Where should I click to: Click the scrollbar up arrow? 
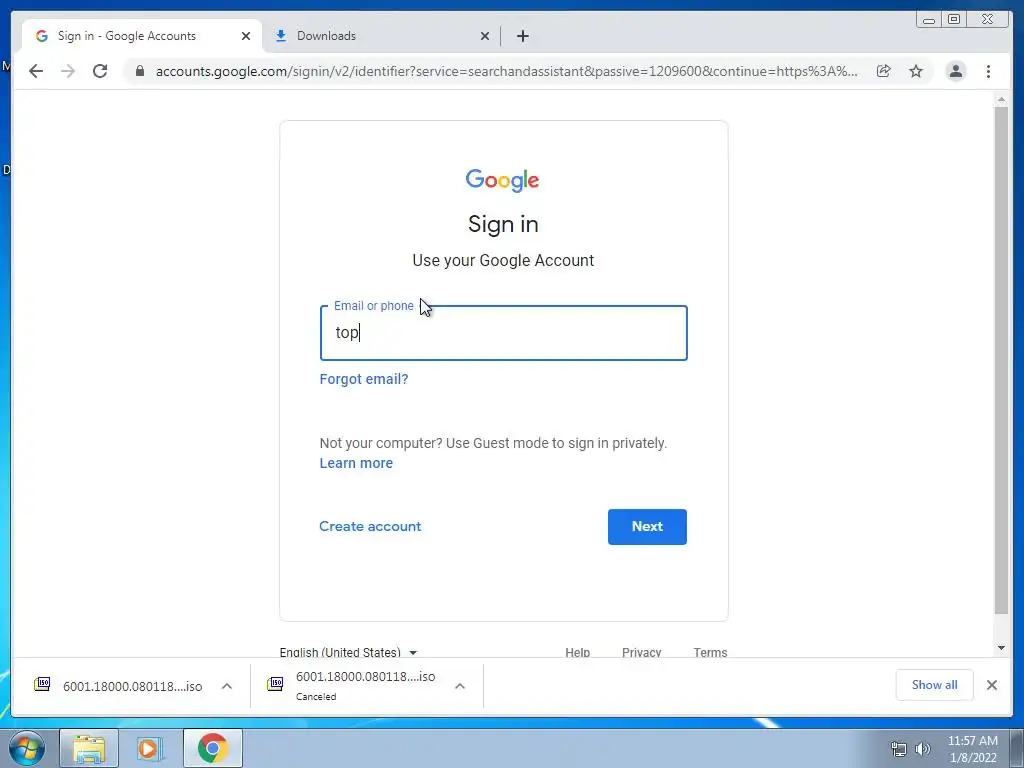(x=1001, y=99)
